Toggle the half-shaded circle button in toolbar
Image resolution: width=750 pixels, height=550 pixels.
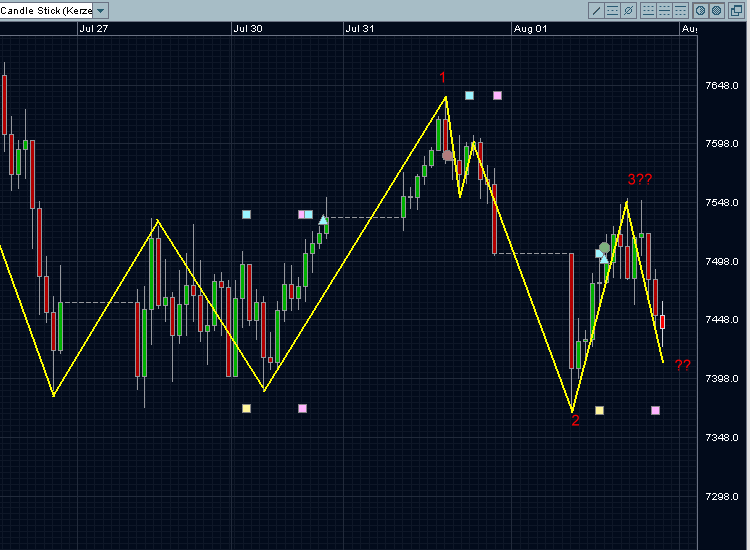pos(701,10)
